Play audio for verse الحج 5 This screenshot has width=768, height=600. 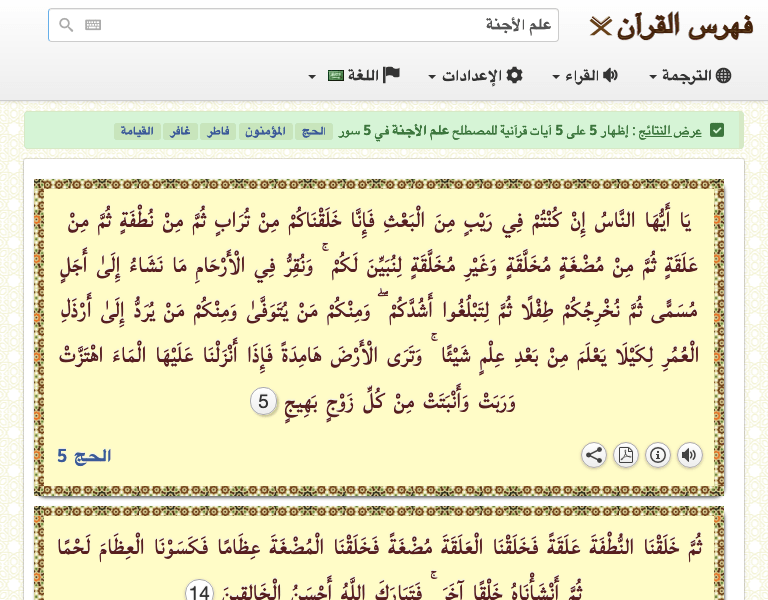click(690, 455)
